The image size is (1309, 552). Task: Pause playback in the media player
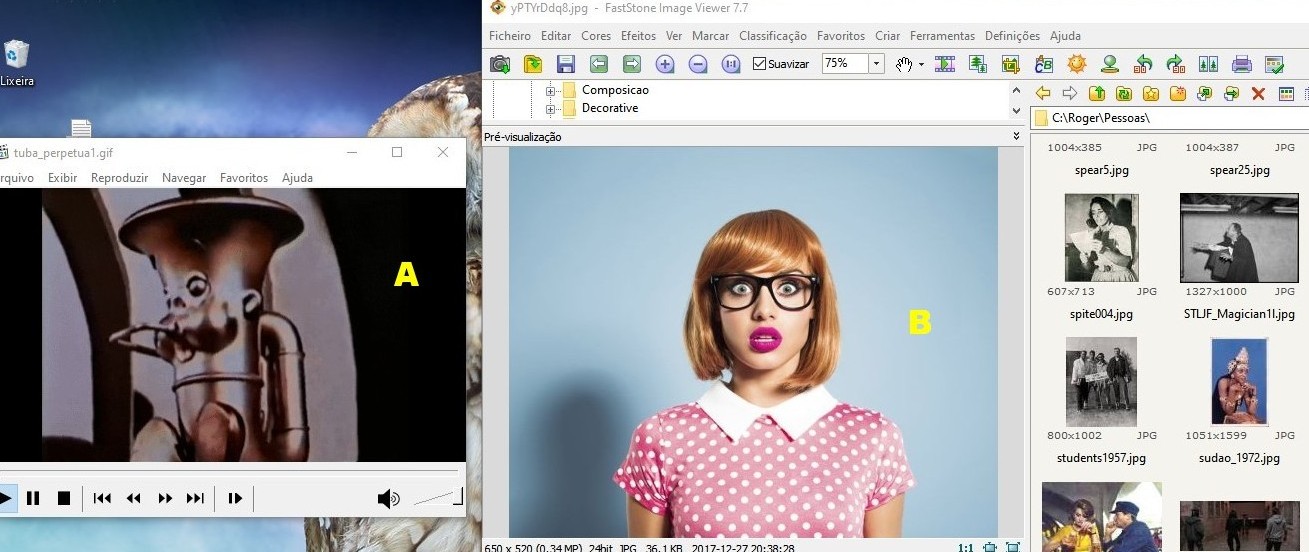pos(33,498)
